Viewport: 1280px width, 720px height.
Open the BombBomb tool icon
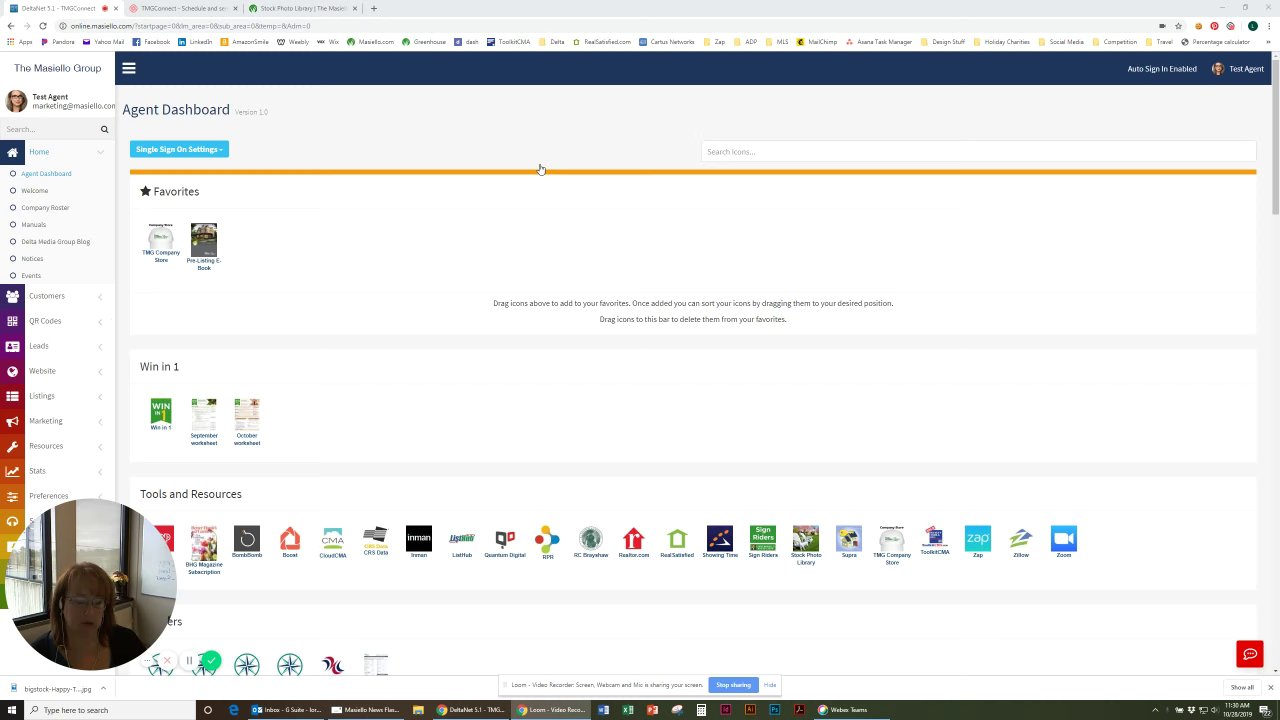click(x=247, y=542)
